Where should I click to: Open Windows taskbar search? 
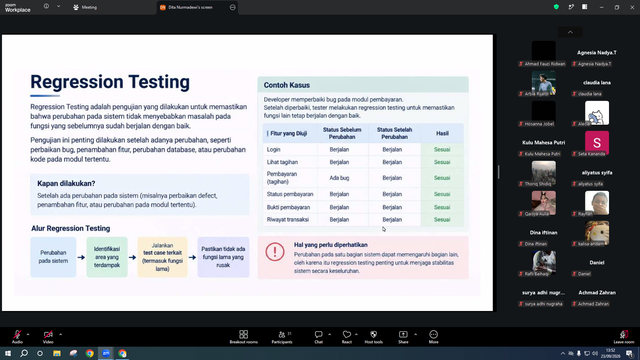(x=24, y=353)
